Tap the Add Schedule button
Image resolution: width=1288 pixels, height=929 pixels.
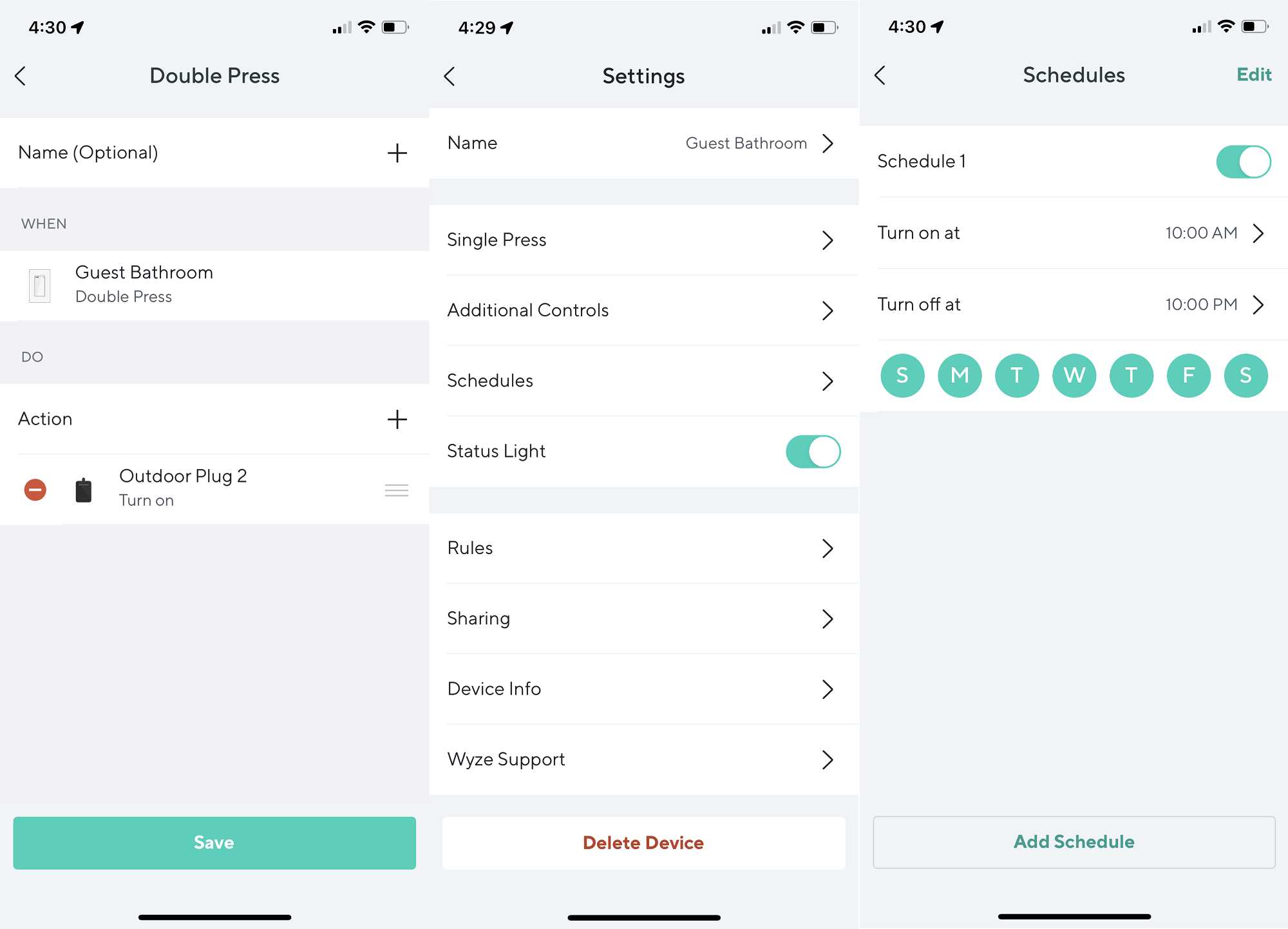click(1074, 842)
